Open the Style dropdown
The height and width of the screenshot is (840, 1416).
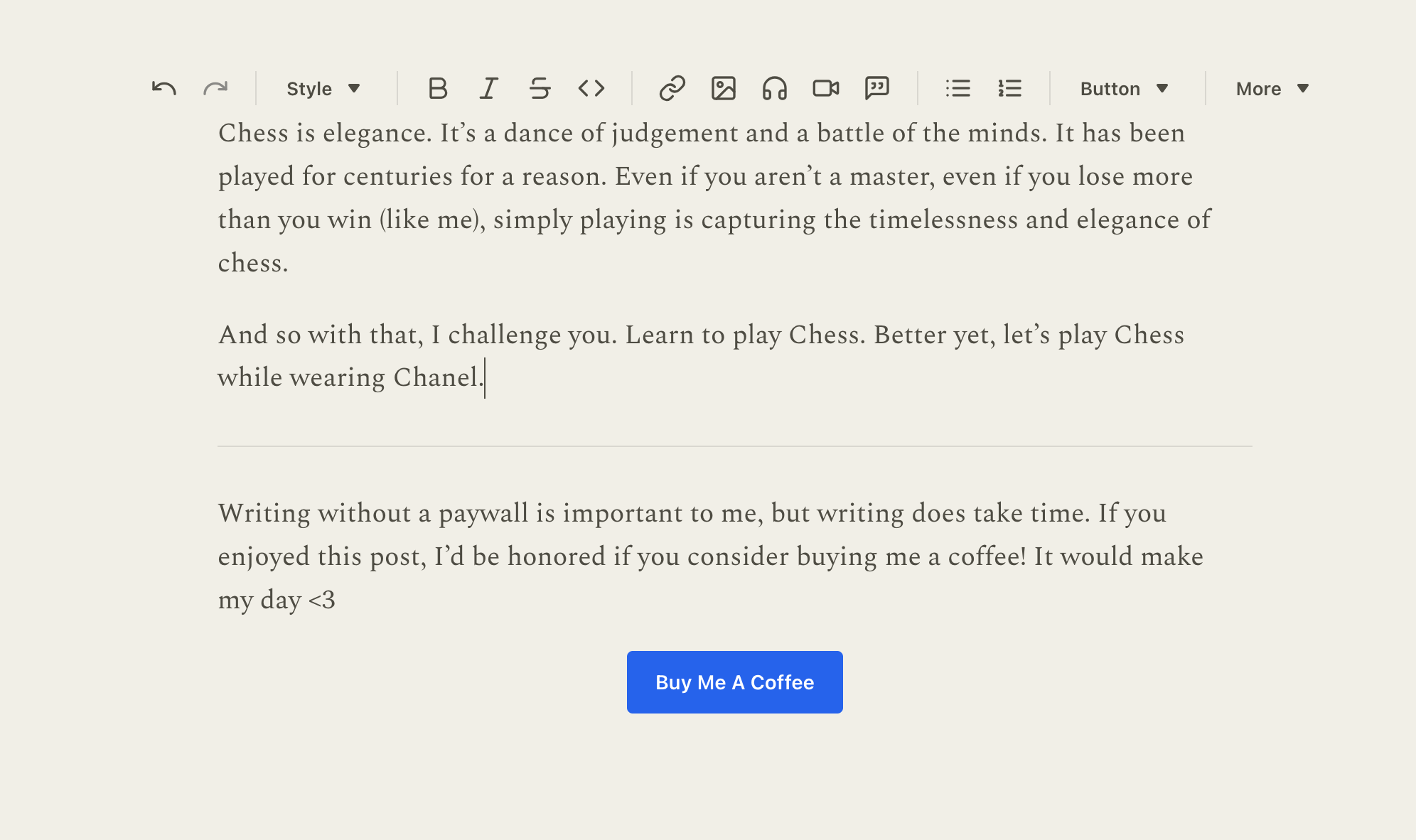pos(323,89)
